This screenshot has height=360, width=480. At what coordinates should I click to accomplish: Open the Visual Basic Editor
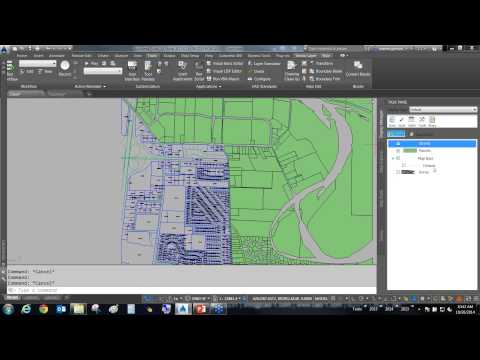pyautogui.click(x=225, y=63)
